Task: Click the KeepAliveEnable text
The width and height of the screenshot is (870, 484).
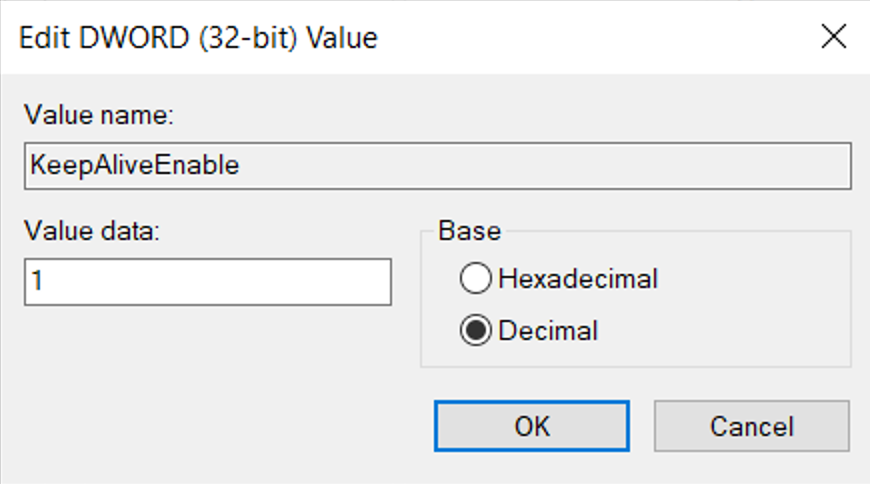Action: tap(133, 166)
